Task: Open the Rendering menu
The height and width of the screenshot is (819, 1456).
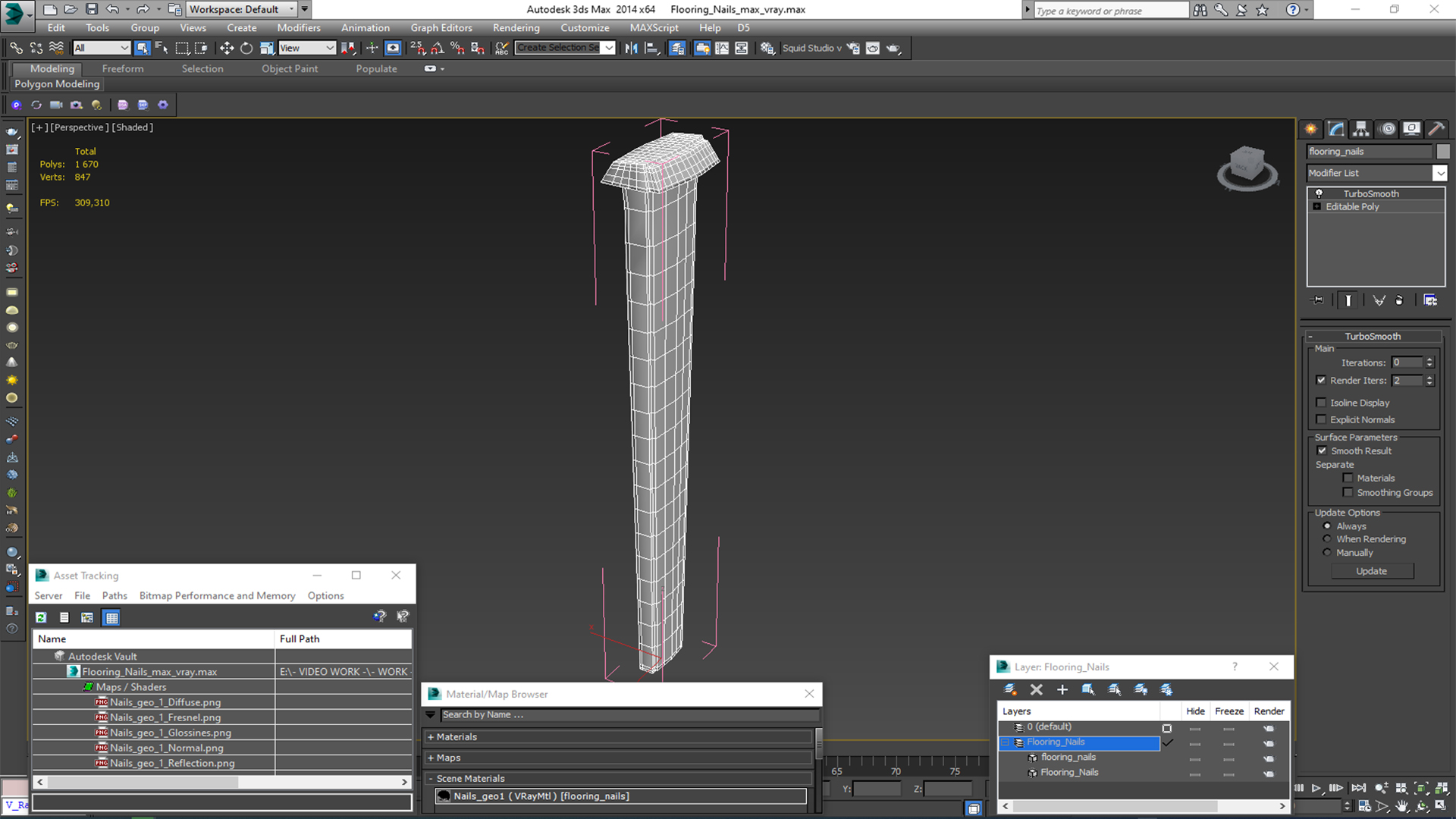Action: (x=516, y=27)
